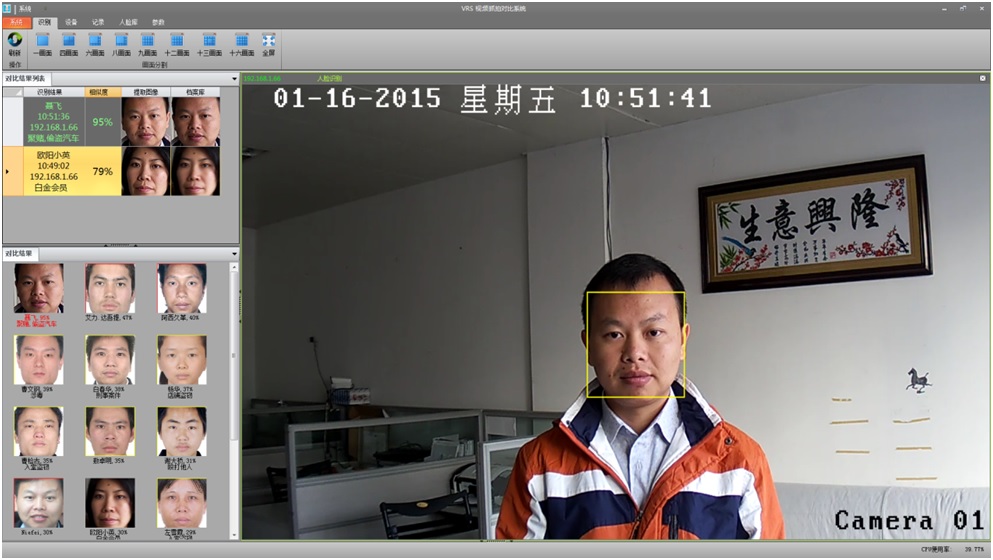This screenshot has width=993, height=560.
Task: Select the 79% similarity cell
Action: pos(103,171)
